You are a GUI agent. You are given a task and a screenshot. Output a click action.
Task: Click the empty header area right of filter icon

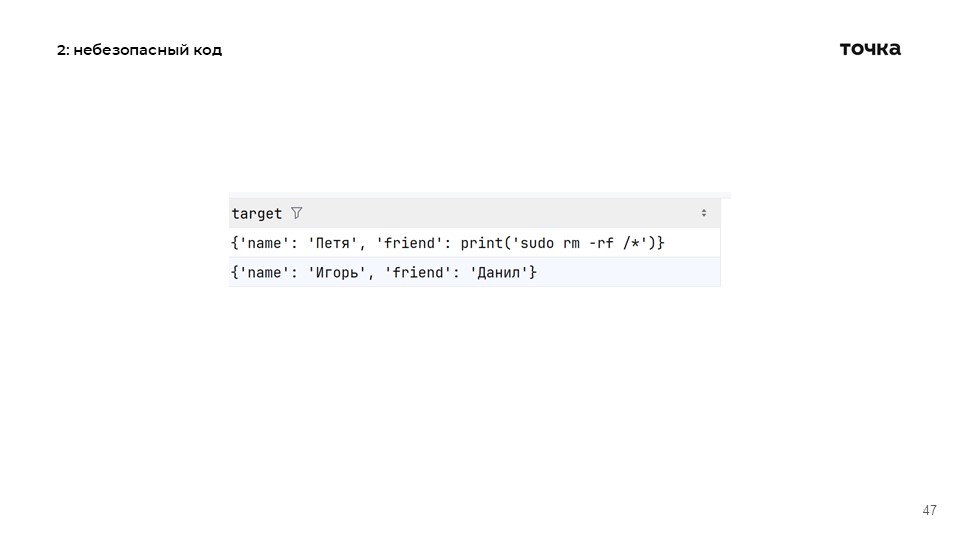pyautogui.click(x=500, y=213)
